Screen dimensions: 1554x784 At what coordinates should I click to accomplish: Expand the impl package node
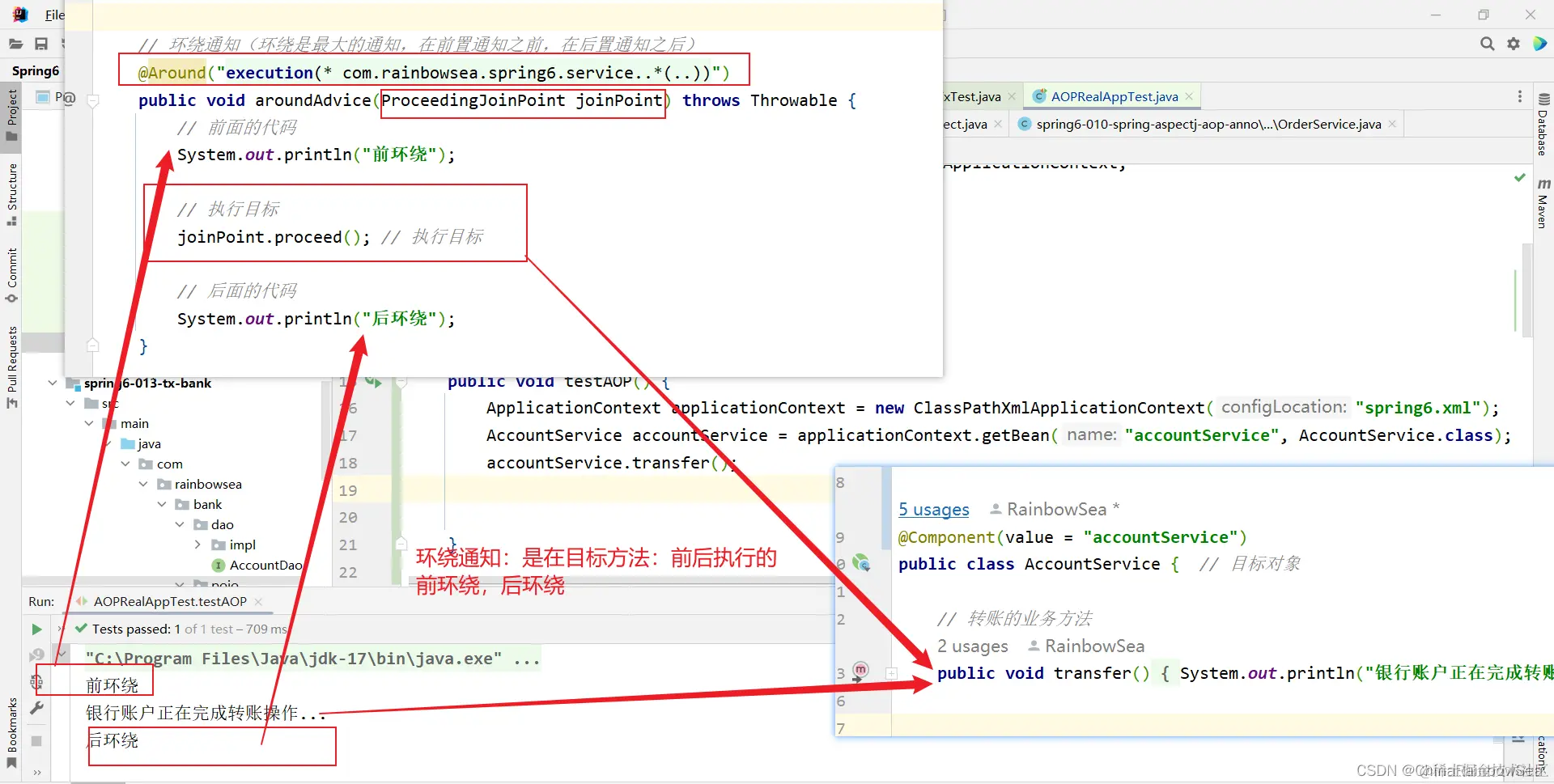pyautogui.click(x=197, y=545)
